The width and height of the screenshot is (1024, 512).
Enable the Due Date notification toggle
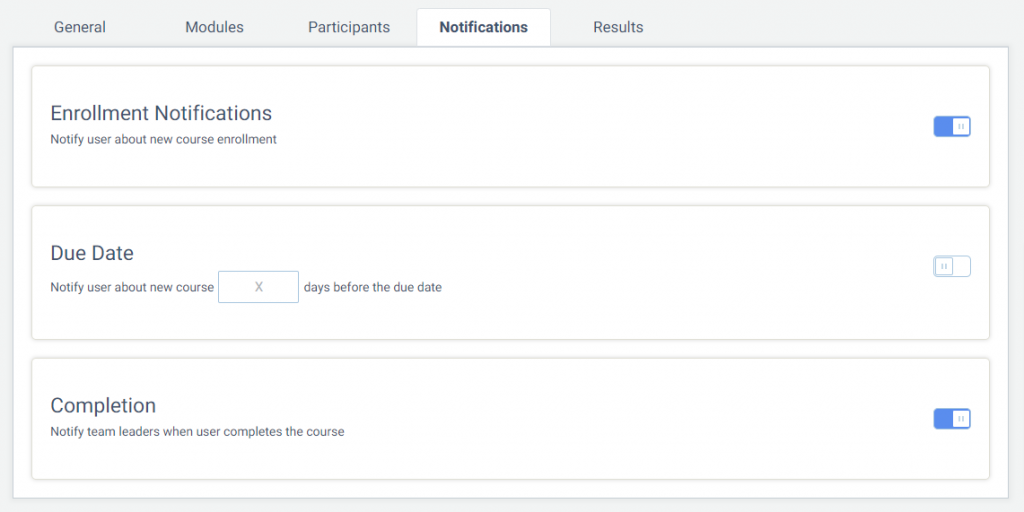coord(952,266)
